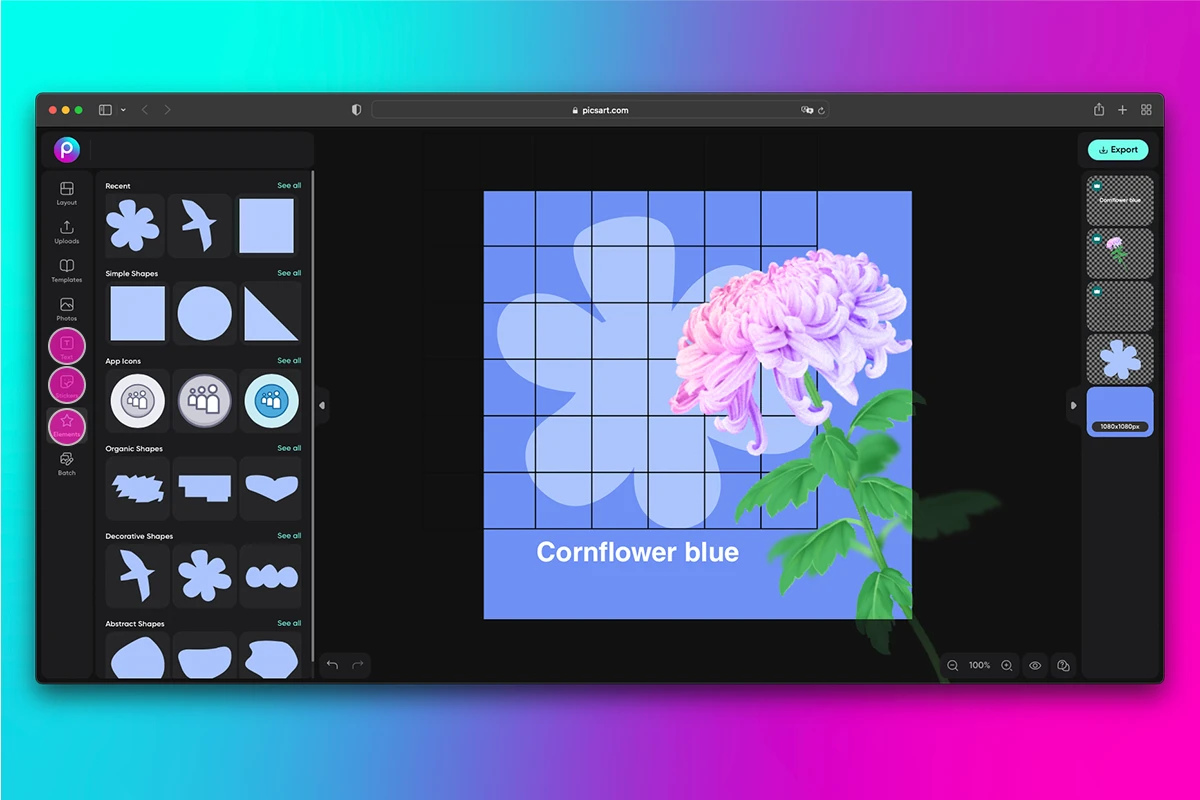The width and height of the screenshot is (1200, 800).
Task: Open the Batch tool
Action: point(66,463)
